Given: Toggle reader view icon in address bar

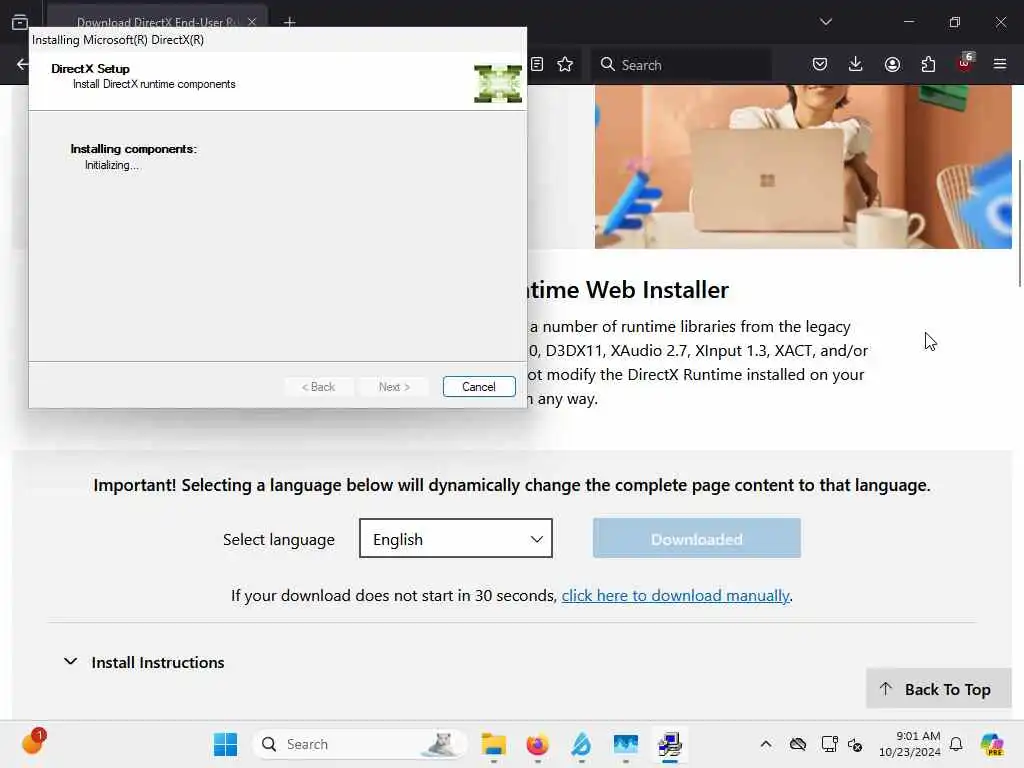Looking at the screenshot, I should point(537,64).
